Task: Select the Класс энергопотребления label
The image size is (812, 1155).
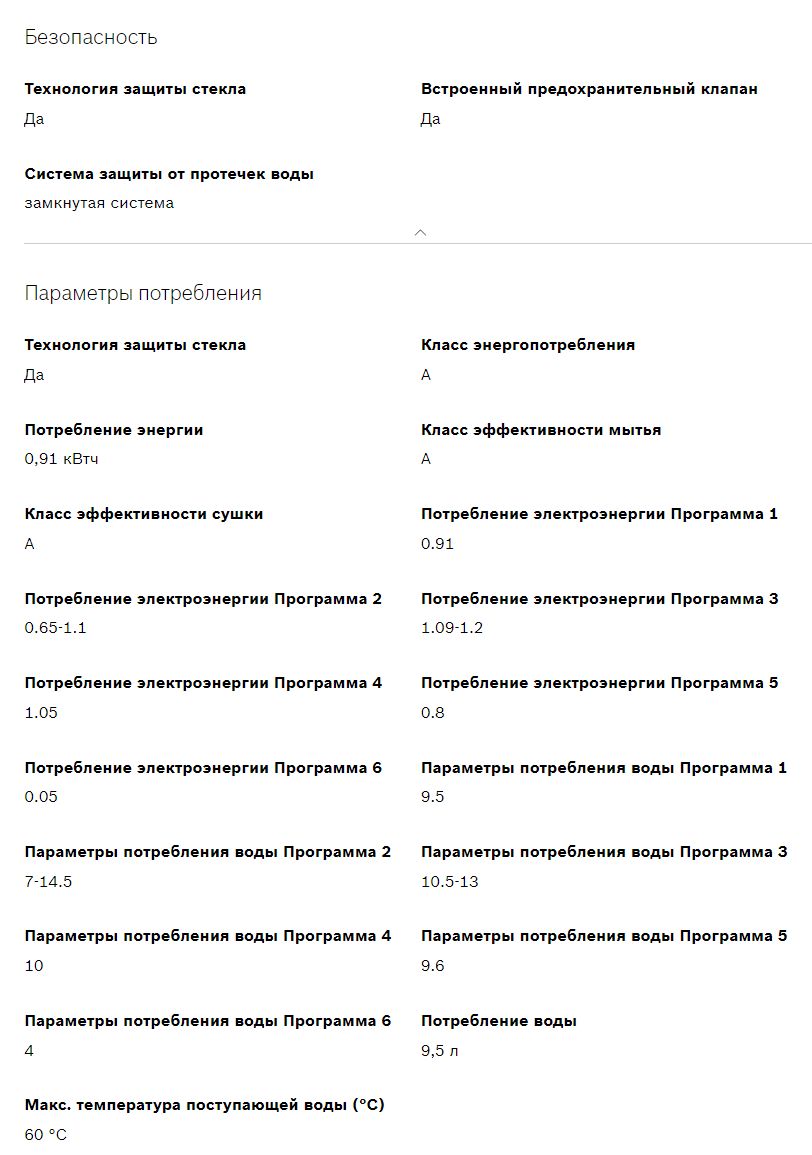Action: [x=528, y=345]
